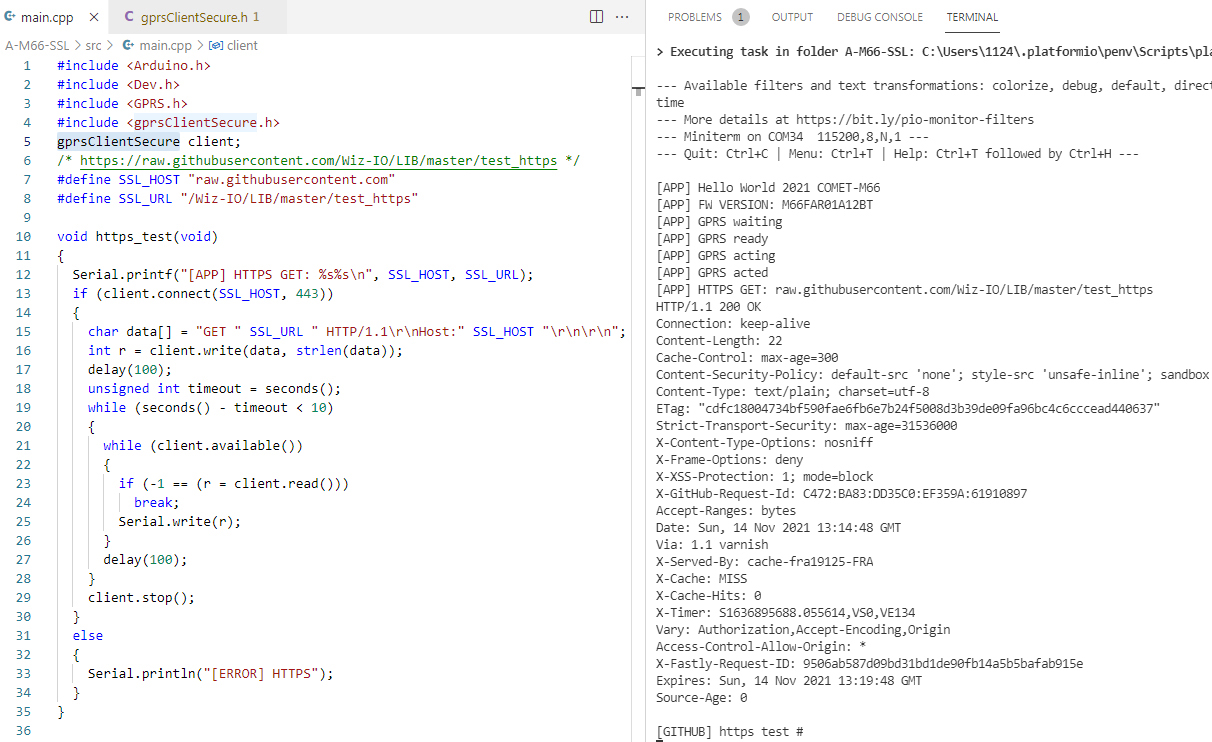Click the gprsClientSecure client declaration

point(149,141)
